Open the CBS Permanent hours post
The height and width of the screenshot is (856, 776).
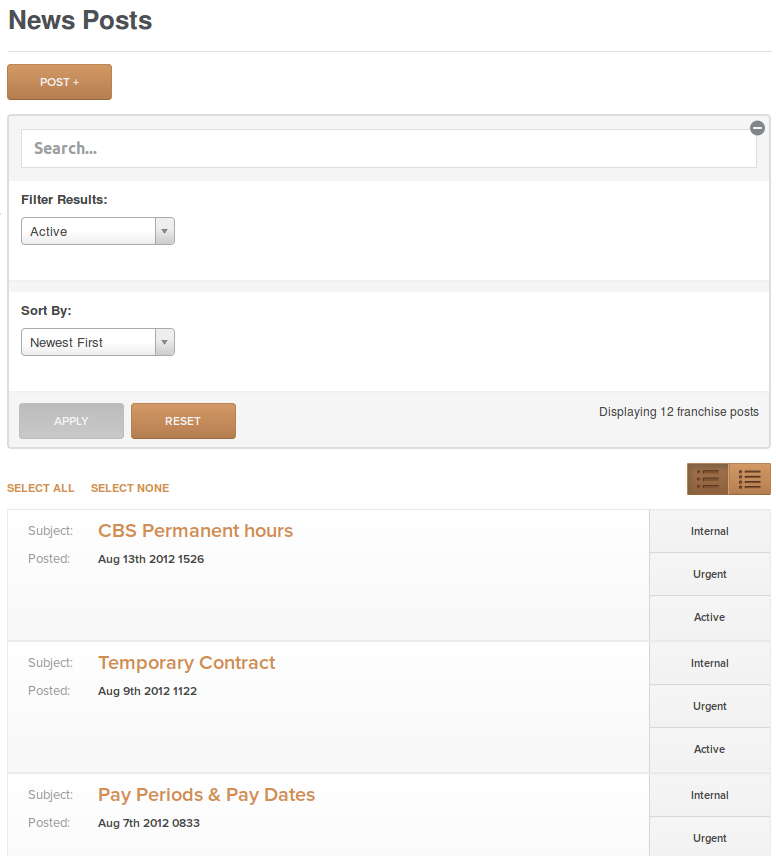point(196,531)
